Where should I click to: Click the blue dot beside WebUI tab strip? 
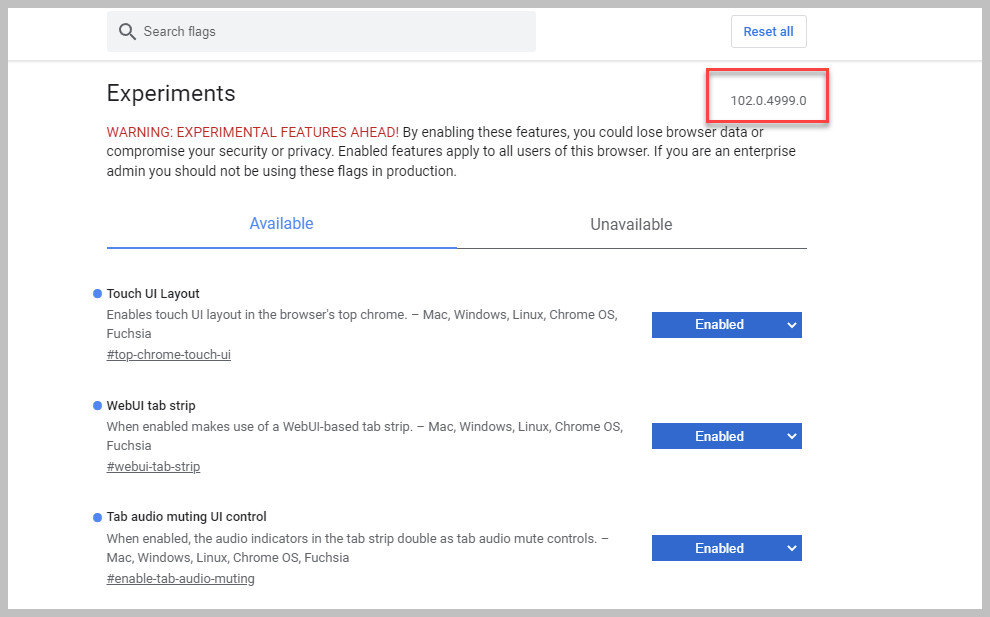click(x=98, y=406)
